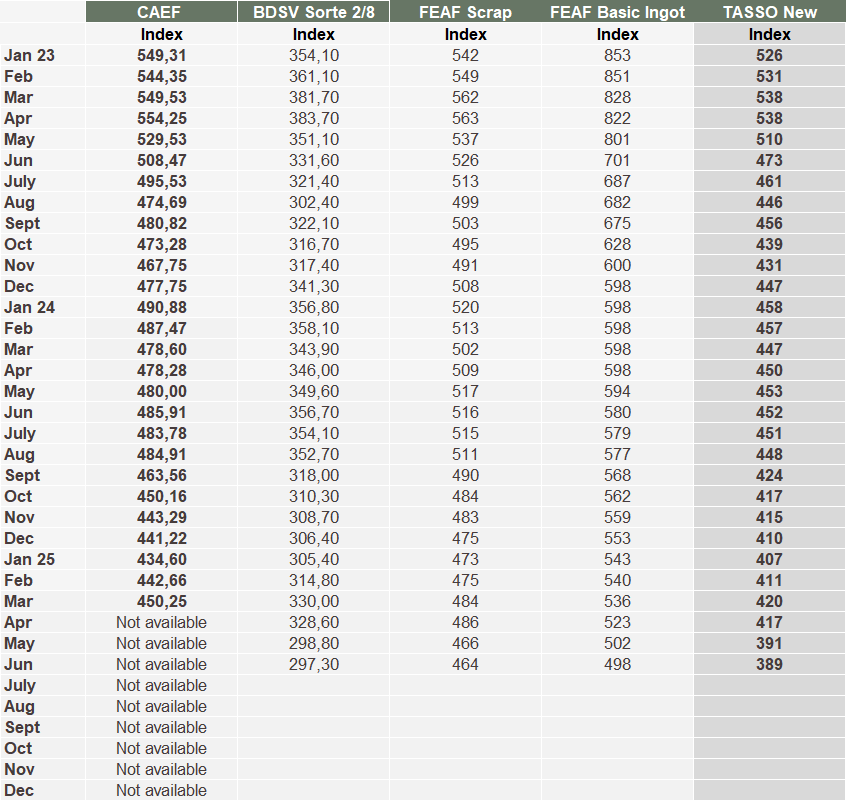The height and width of the screenshot is (800, 846).
Task: Select CAEF cell 554,25
Action: pos(161,119)
